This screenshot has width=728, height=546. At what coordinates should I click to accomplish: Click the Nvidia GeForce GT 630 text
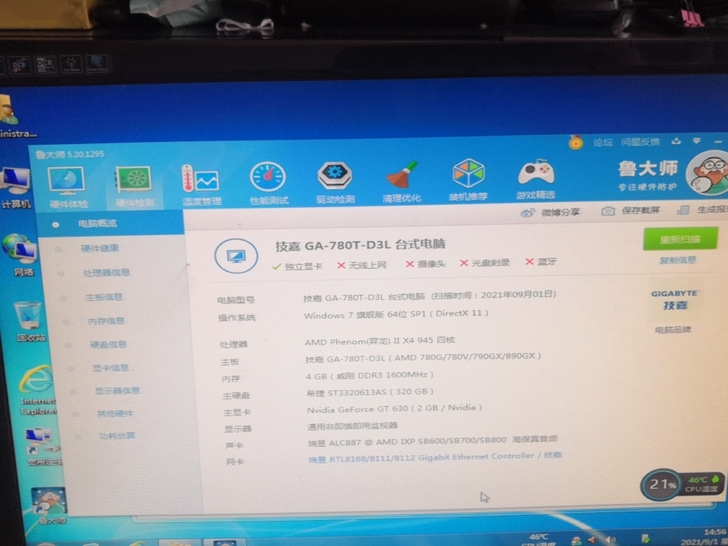click(x=394, y=409)
